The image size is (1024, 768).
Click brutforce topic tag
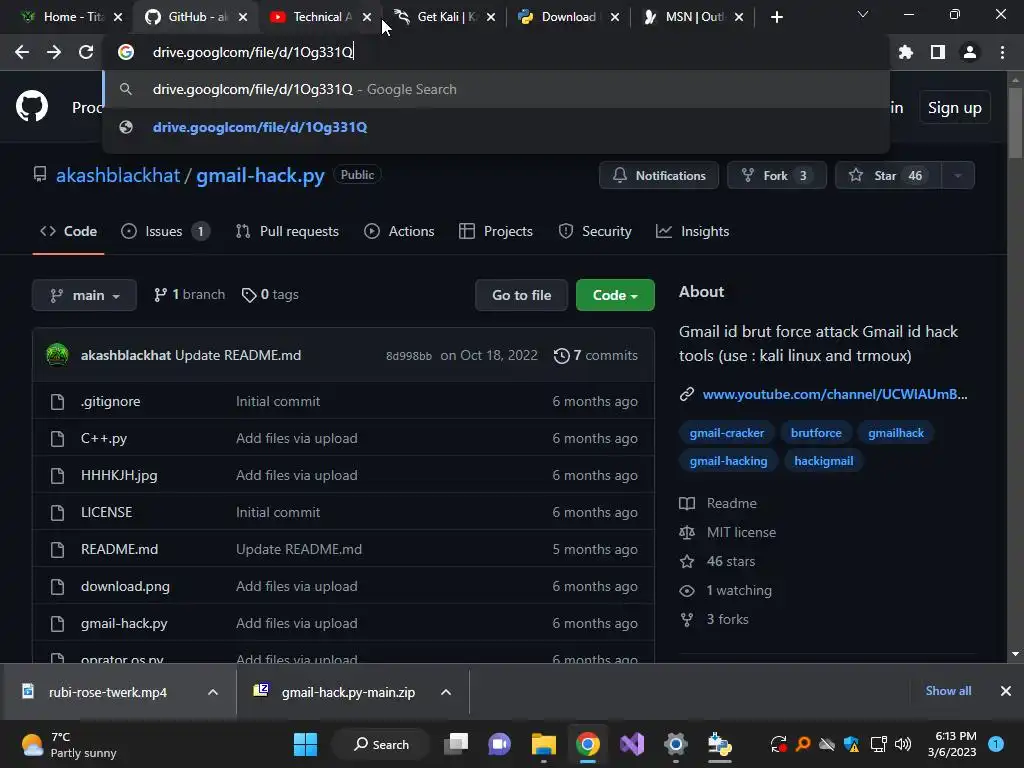816,433
